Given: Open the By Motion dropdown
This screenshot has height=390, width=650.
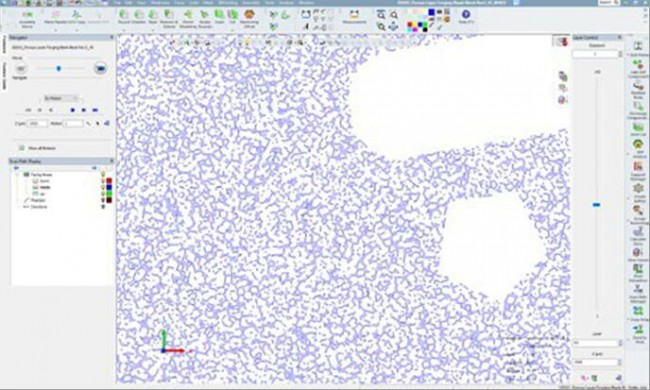Looking at the screenshot, I should [x=61, y=98].
